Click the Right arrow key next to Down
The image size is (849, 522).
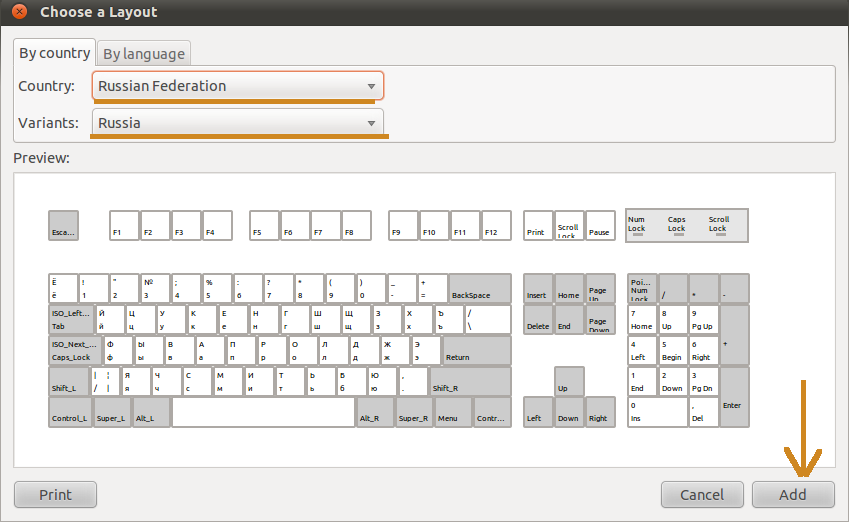[x=600, y=413]
